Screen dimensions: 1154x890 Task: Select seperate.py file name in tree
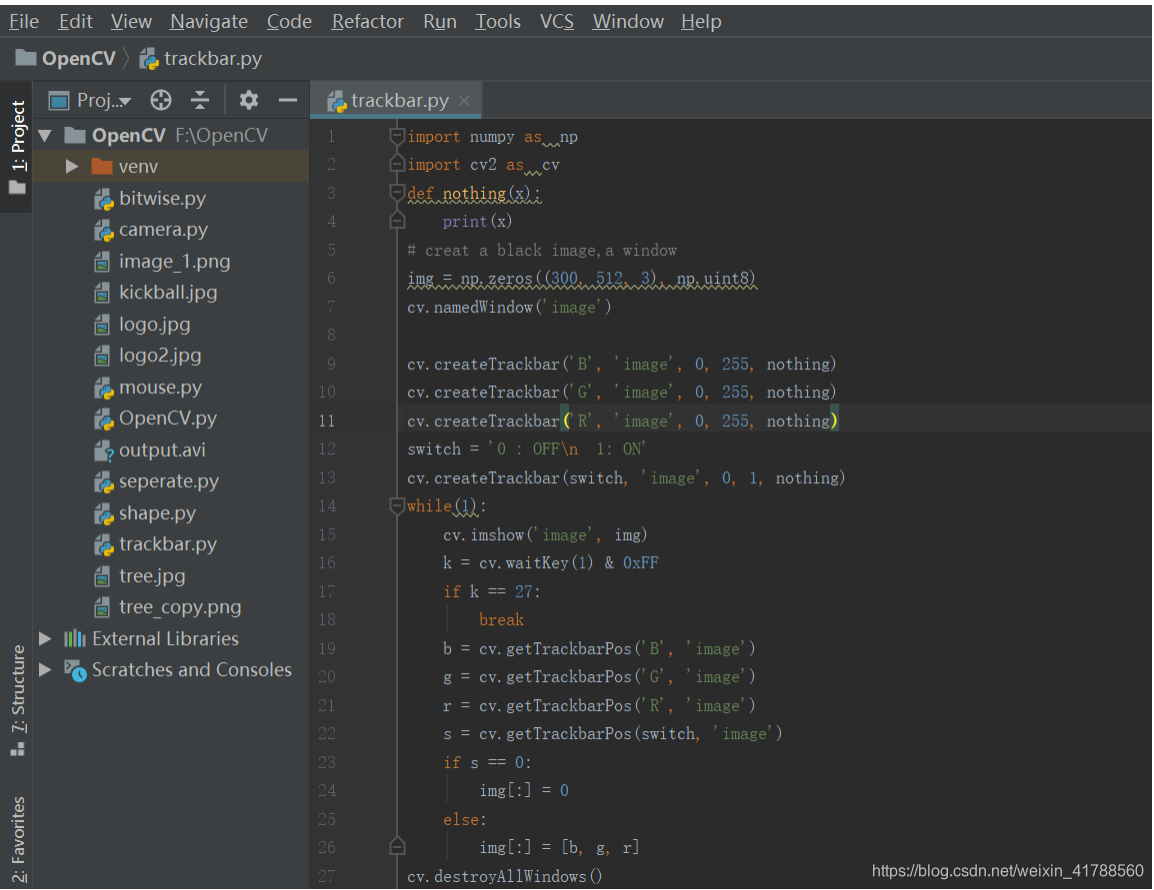(x=169, y=481)
